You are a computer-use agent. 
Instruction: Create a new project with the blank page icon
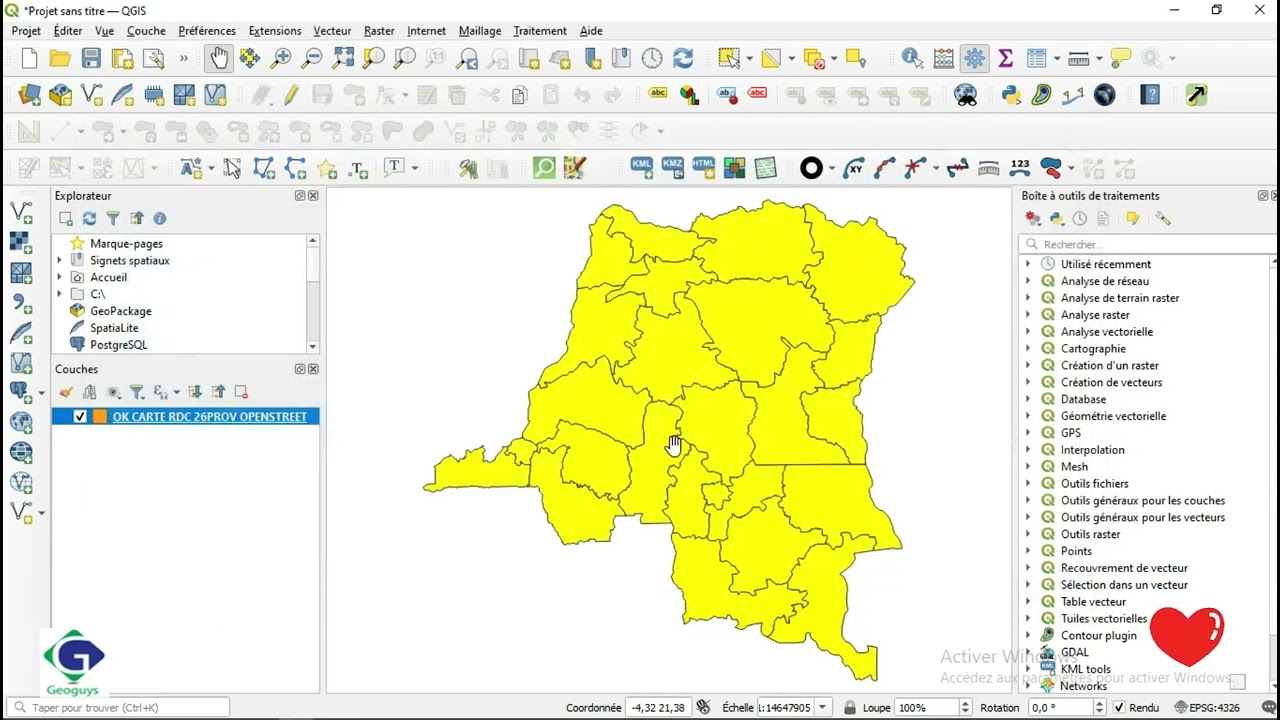pyautogui.click(x=29, y=58)
